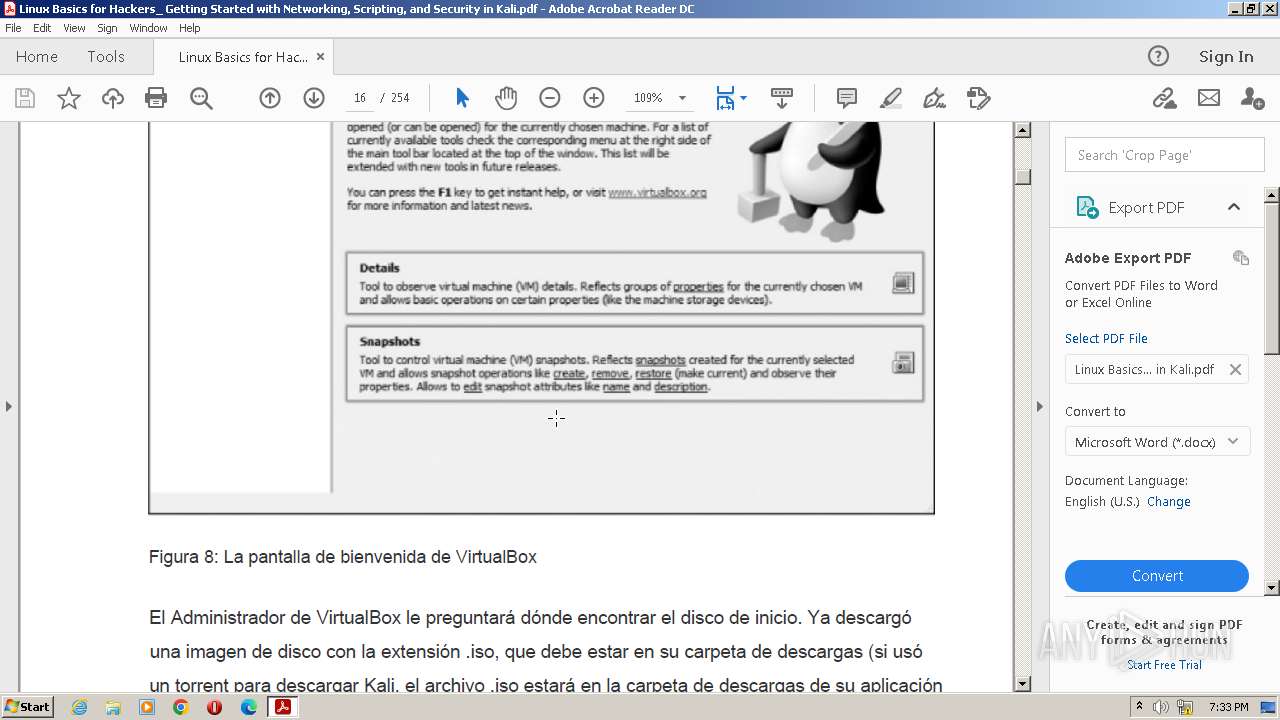Go to previous page arrow
Screen dimensions: 1280x720
pyautogui.click(x=270, y=98)
